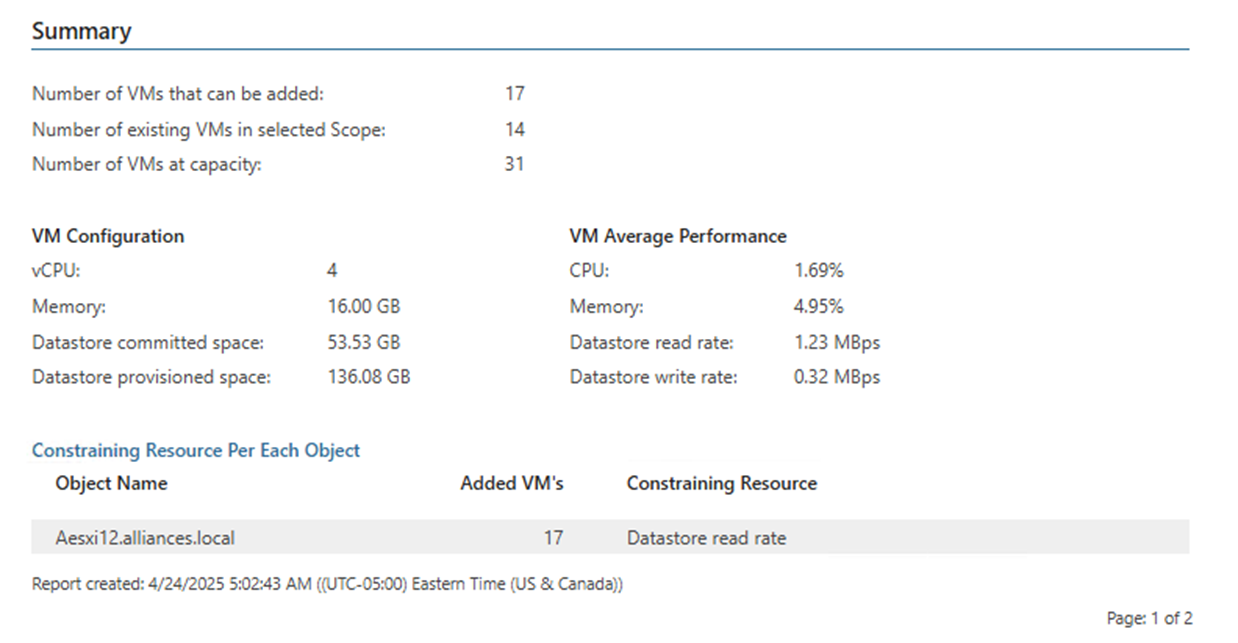The image size is (1238, 643).
Task: Click the Constraining Resource Per Each Object heading
Action: tap(196, 450)
